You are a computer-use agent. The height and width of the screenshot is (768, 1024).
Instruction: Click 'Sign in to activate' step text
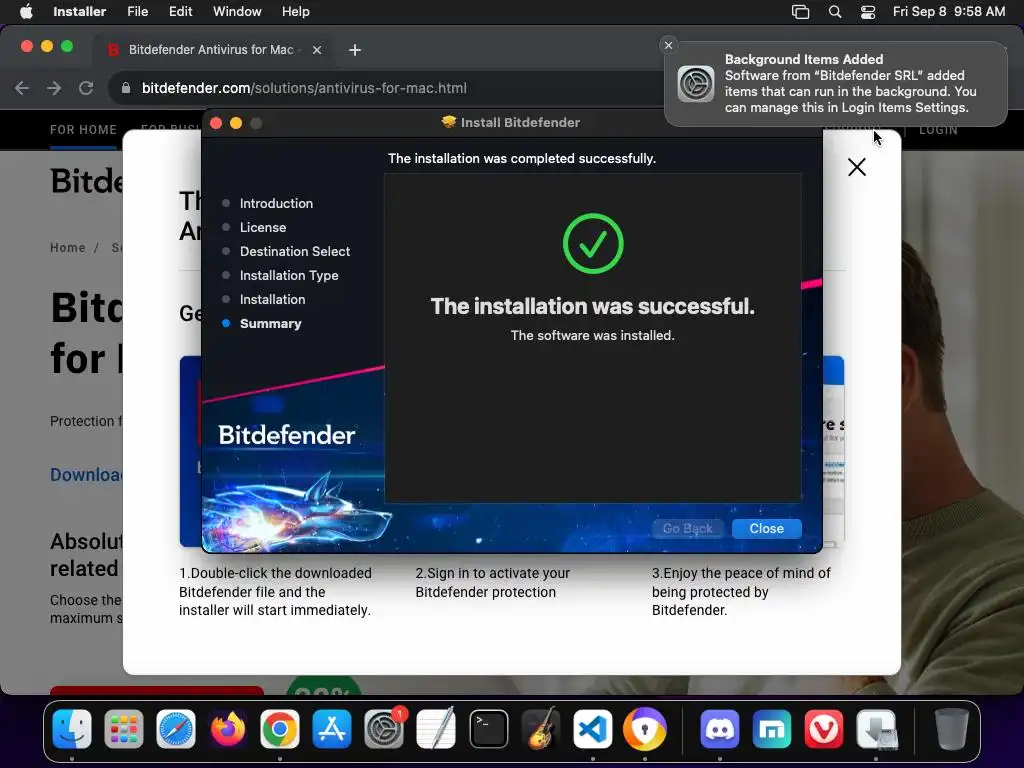click(492, 583)
